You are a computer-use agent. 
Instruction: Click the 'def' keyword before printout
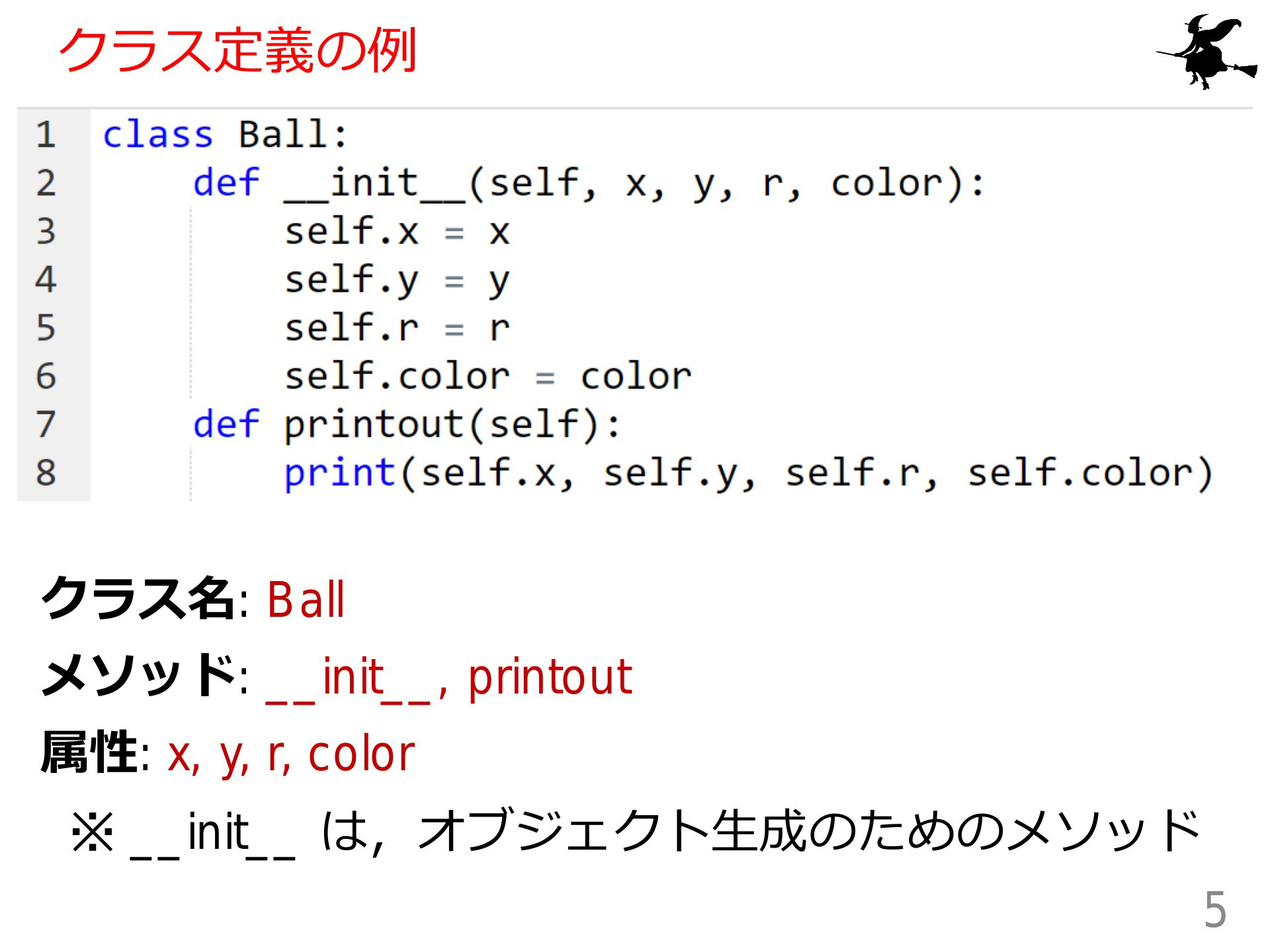pyautogui.click(x=226, y=424)
